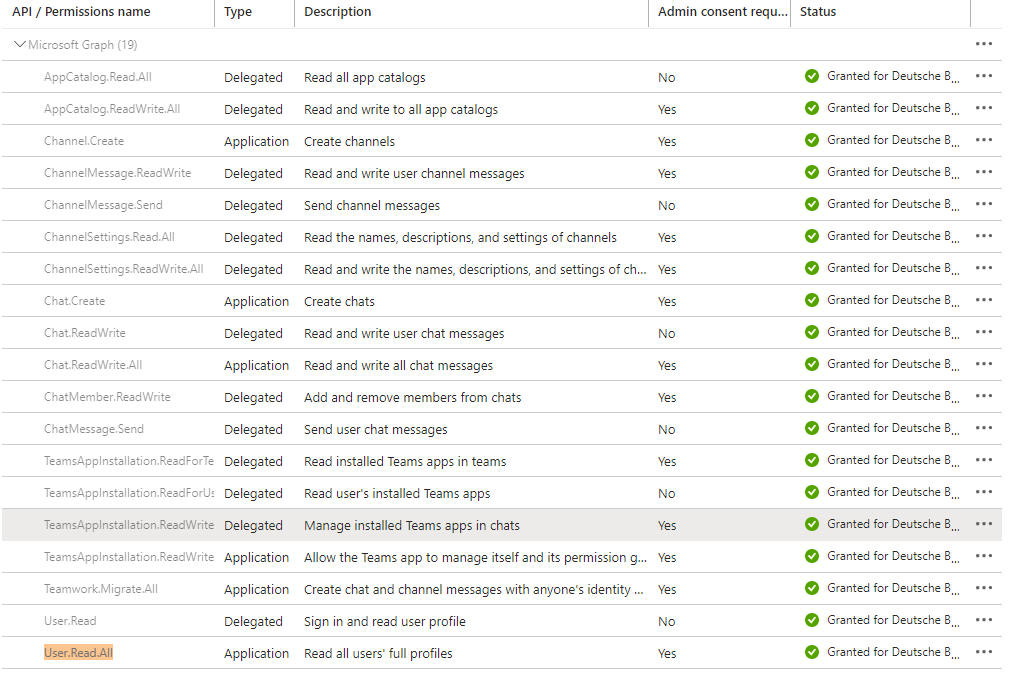Open the TeamsAppInstallation.ReadForTe permission
Image resolution: width=1028 pixels, height=675 pixels.
point(129,461)
